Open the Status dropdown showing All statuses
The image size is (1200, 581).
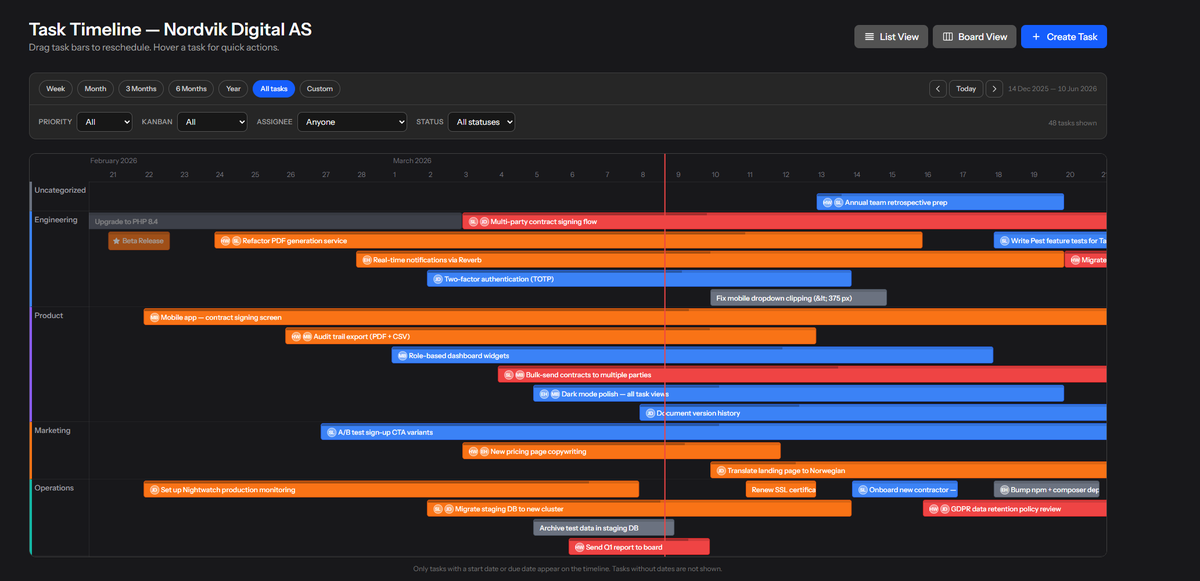[481, 122]
